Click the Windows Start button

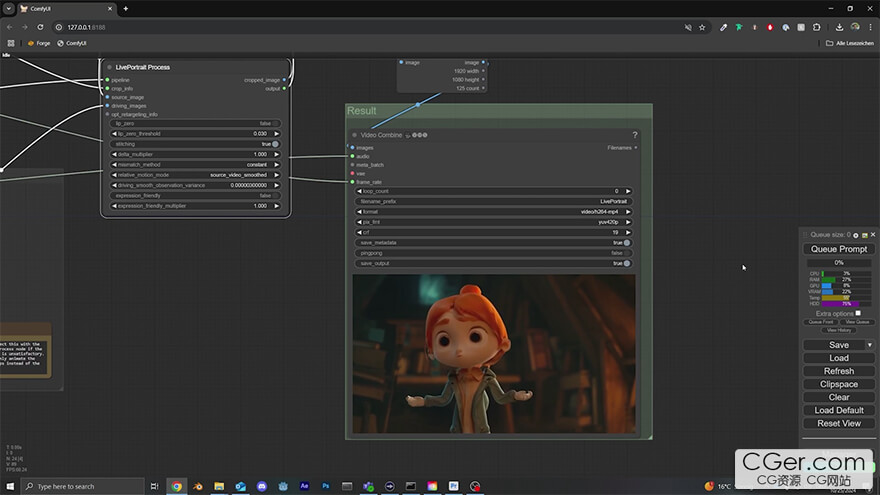[10, 486]
